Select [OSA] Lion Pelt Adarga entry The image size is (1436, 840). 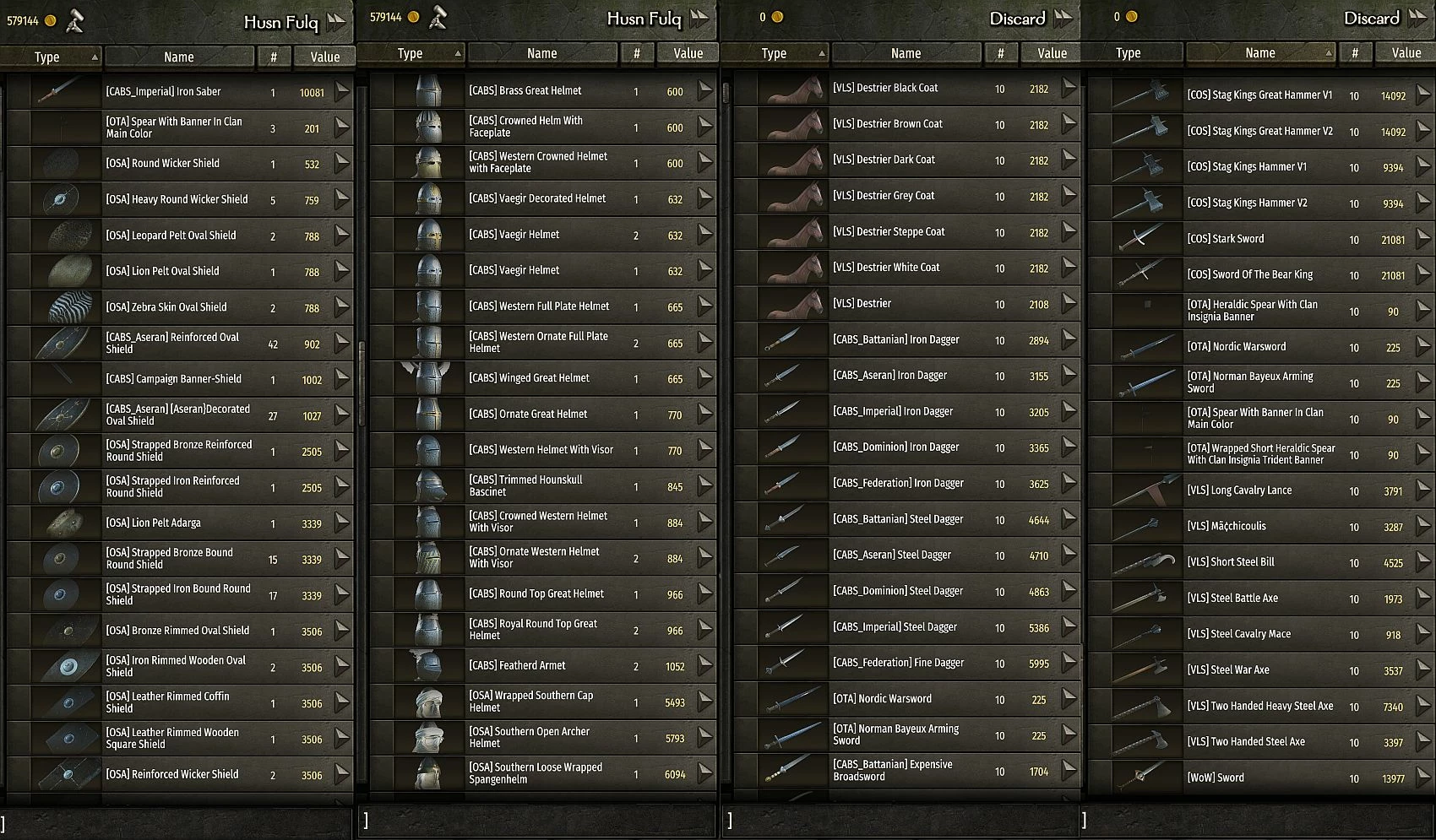coord(179,523)
